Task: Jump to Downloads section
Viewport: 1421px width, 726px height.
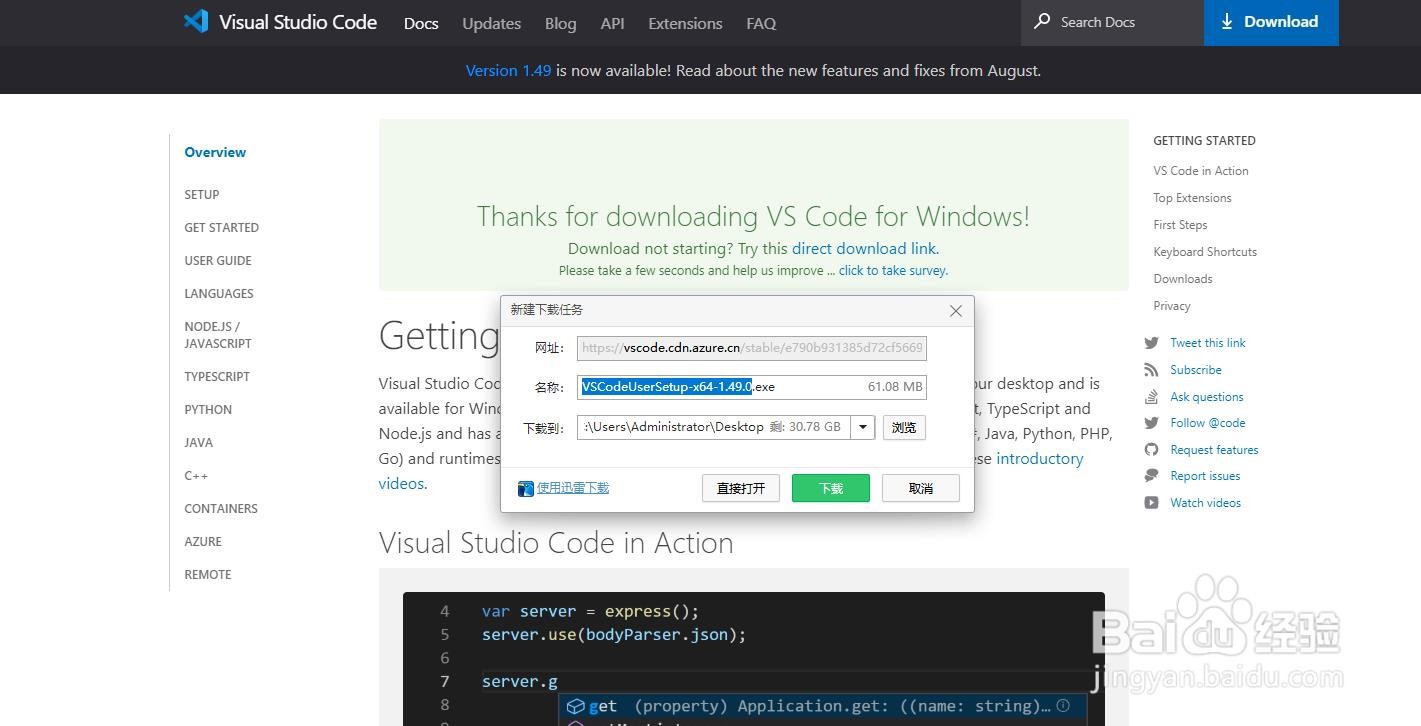Action: [x=1183, y=279]
